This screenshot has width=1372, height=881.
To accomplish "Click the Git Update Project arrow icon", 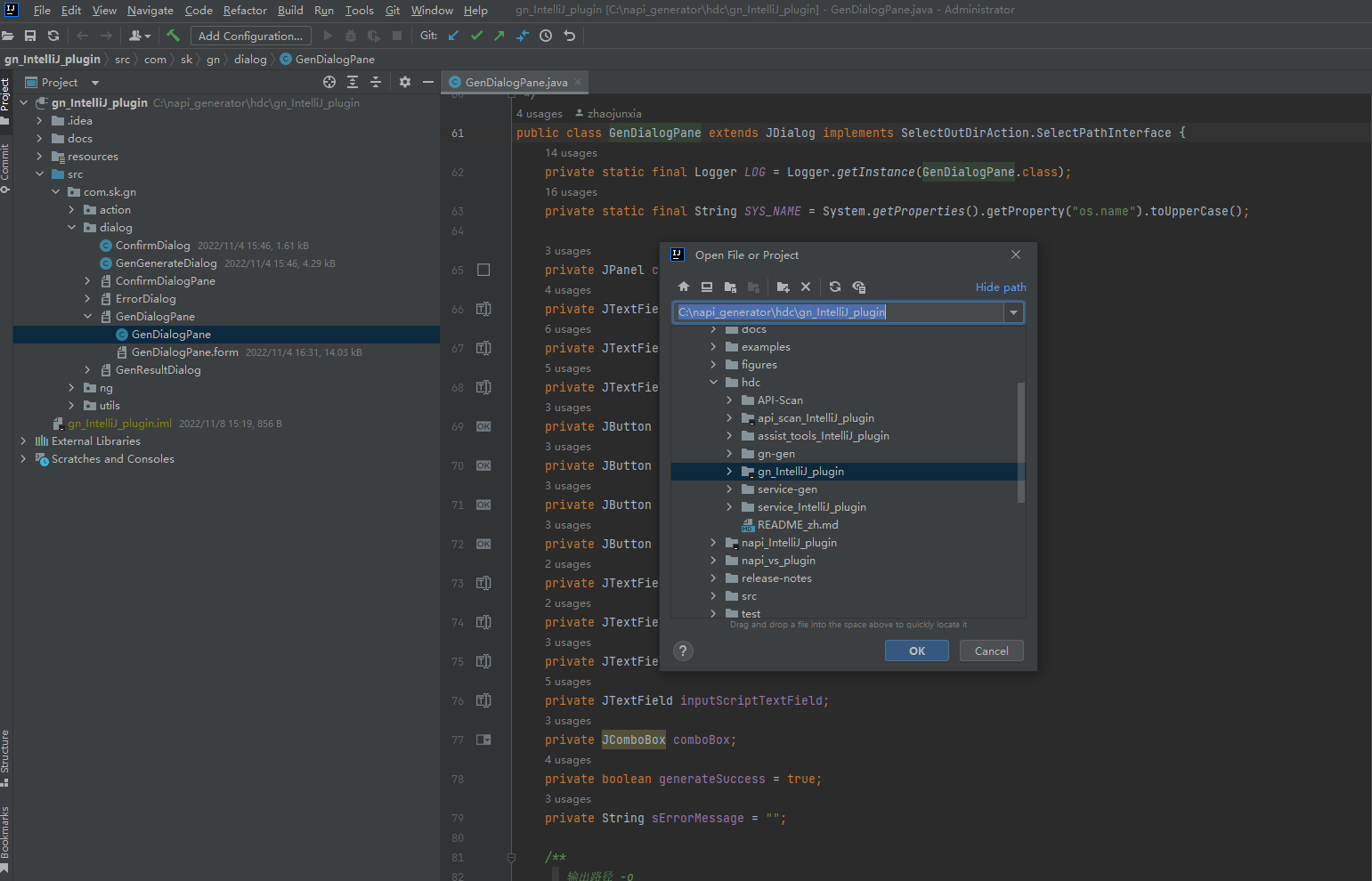I will click(x=453, y=36).
